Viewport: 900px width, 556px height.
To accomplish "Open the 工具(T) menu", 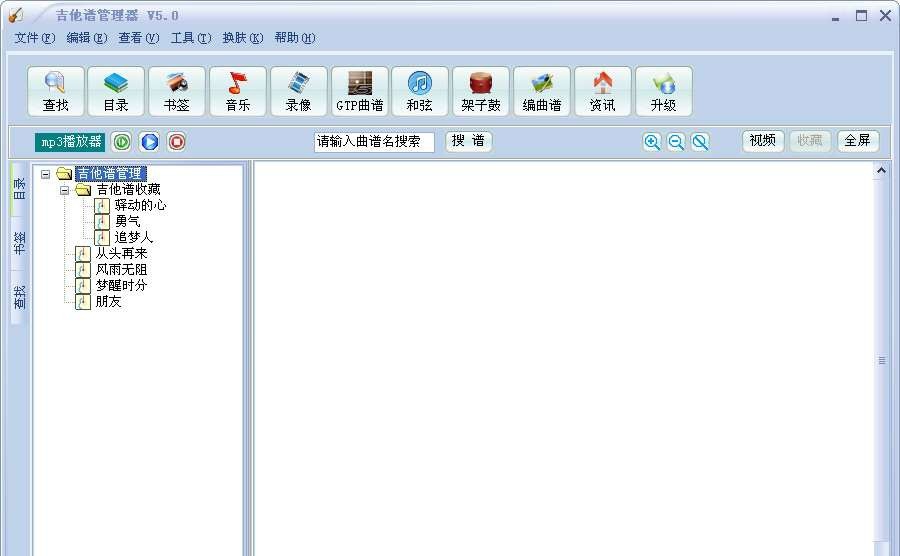I will click(191, 38).
